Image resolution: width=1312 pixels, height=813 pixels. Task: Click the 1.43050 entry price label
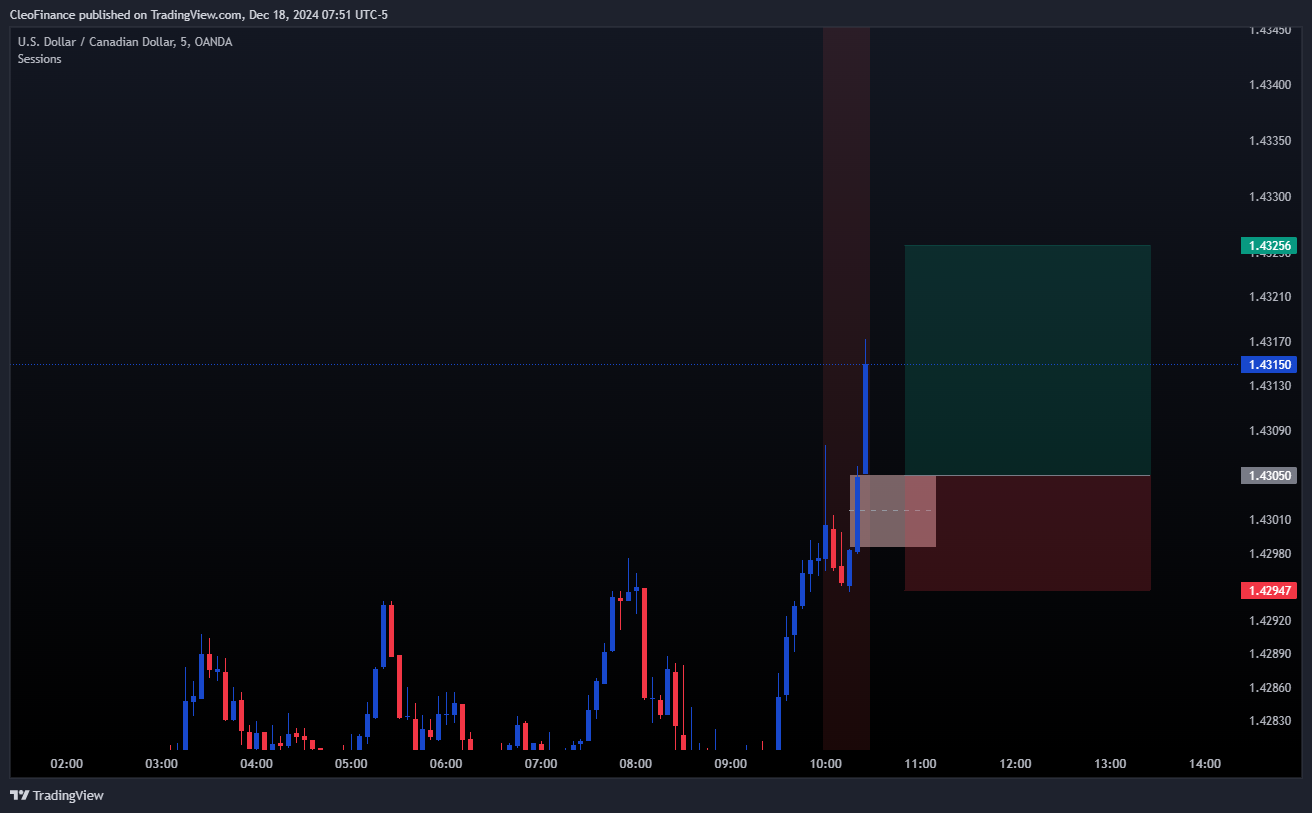pos(1268,475)
